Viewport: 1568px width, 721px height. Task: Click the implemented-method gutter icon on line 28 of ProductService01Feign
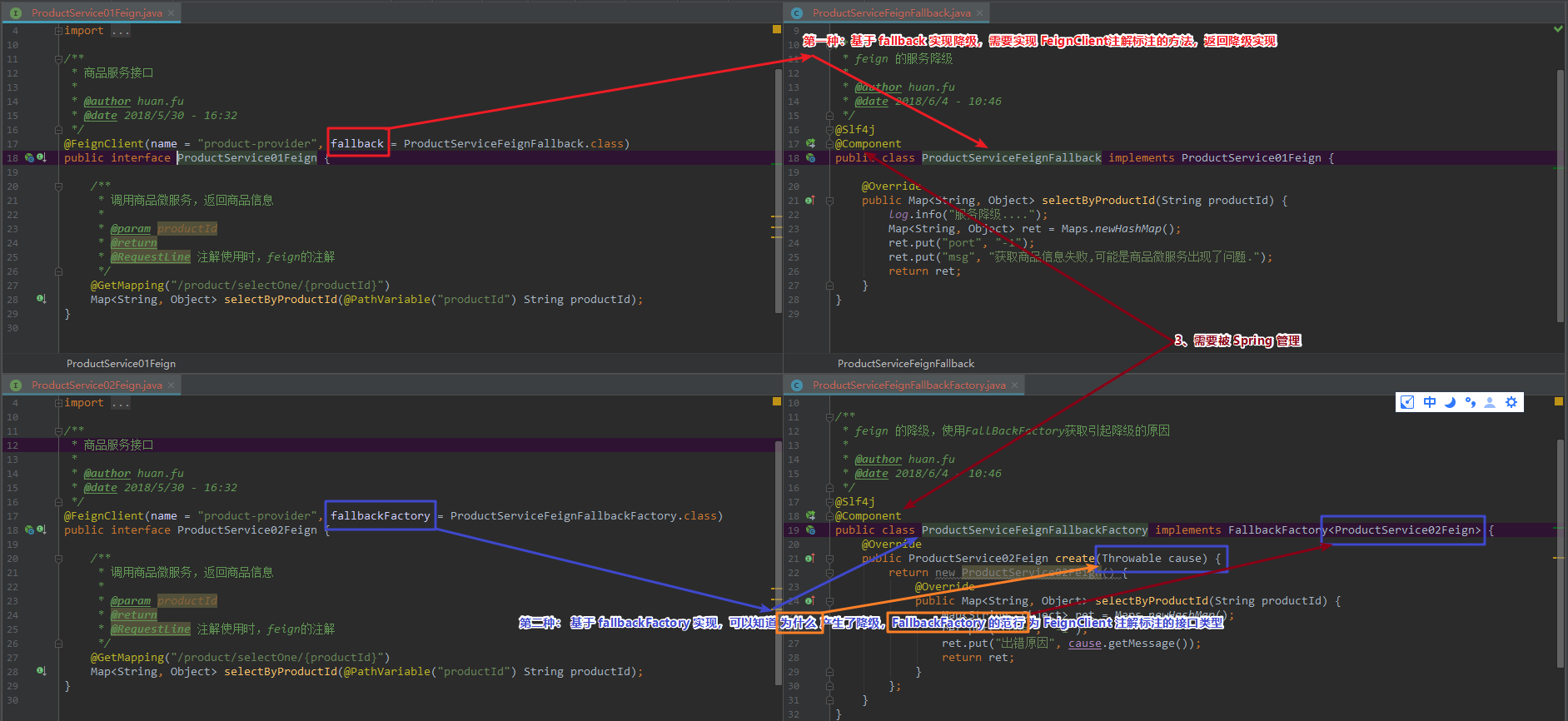(x=41, y=299)
